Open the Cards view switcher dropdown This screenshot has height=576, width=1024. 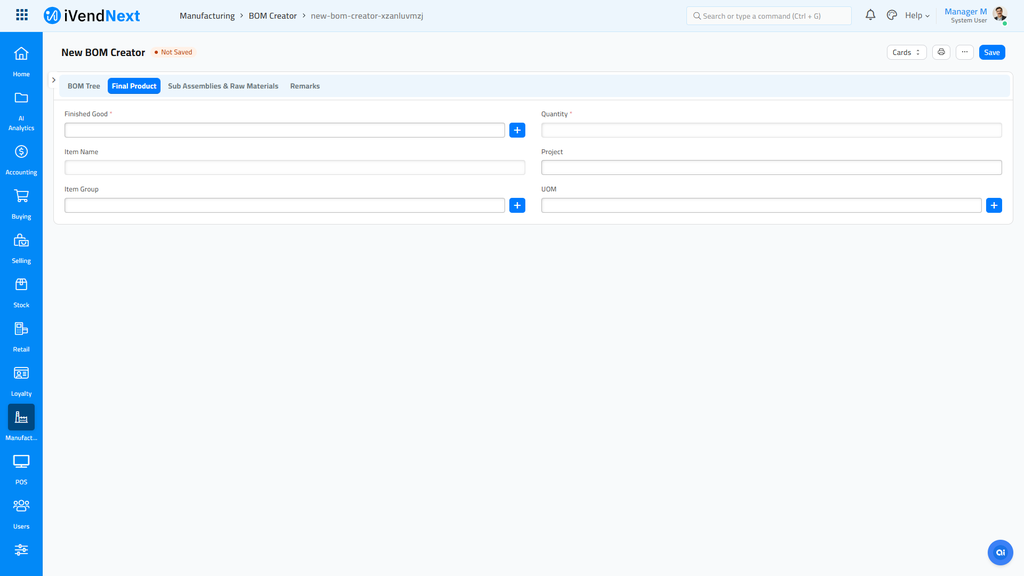[x=906, y=52]
